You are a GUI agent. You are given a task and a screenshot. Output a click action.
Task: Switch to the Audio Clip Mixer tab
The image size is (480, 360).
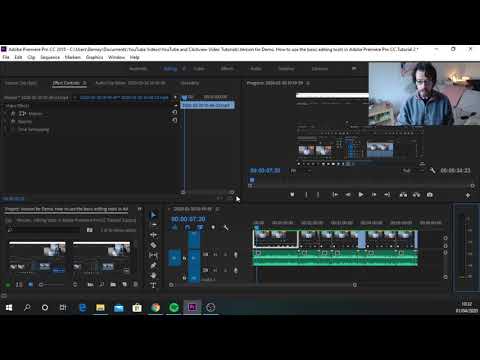coord(130,83)
